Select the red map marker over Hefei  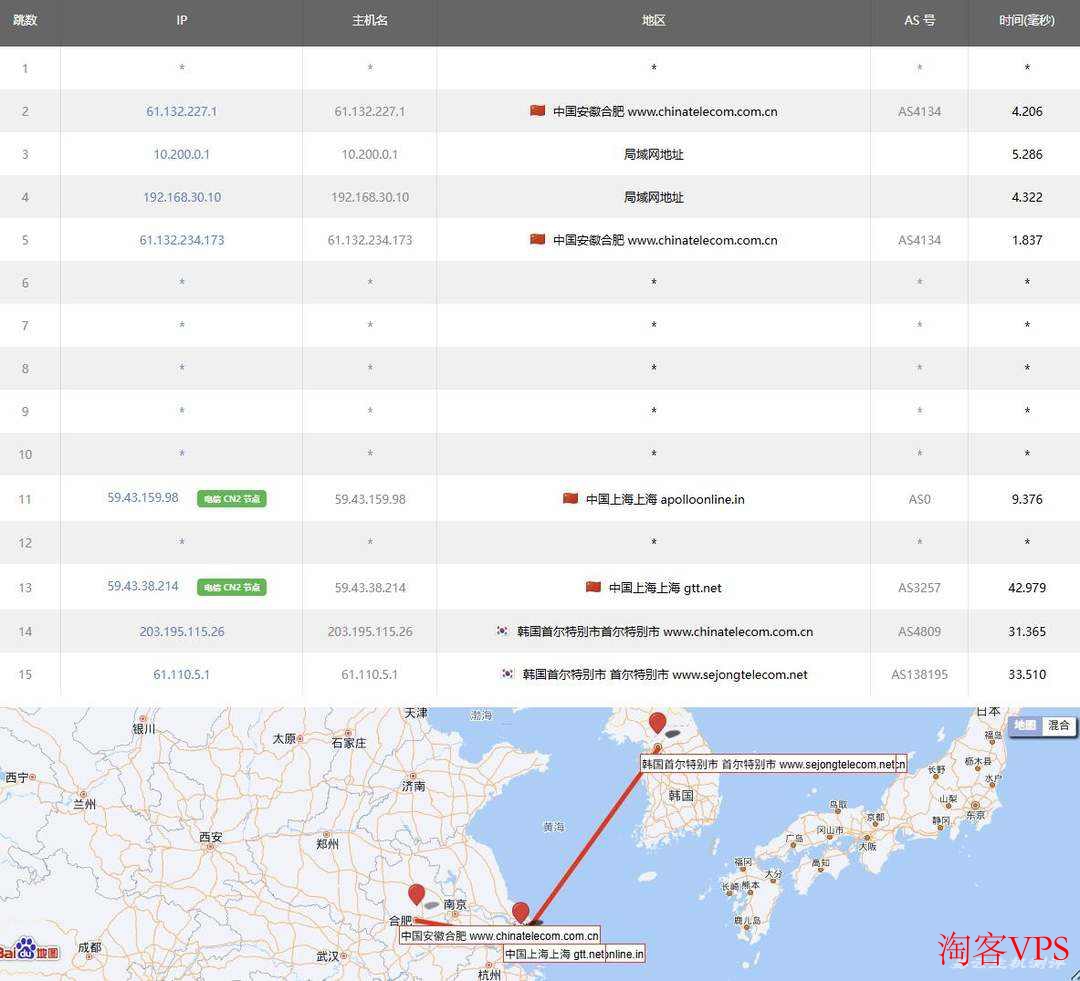coord(416,895)
